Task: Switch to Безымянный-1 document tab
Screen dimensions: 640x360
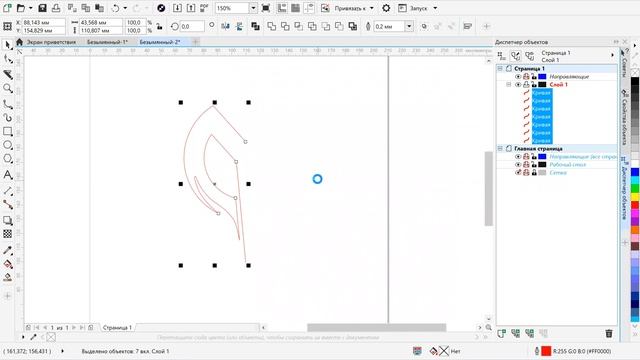Action: [x=107, y=42]
